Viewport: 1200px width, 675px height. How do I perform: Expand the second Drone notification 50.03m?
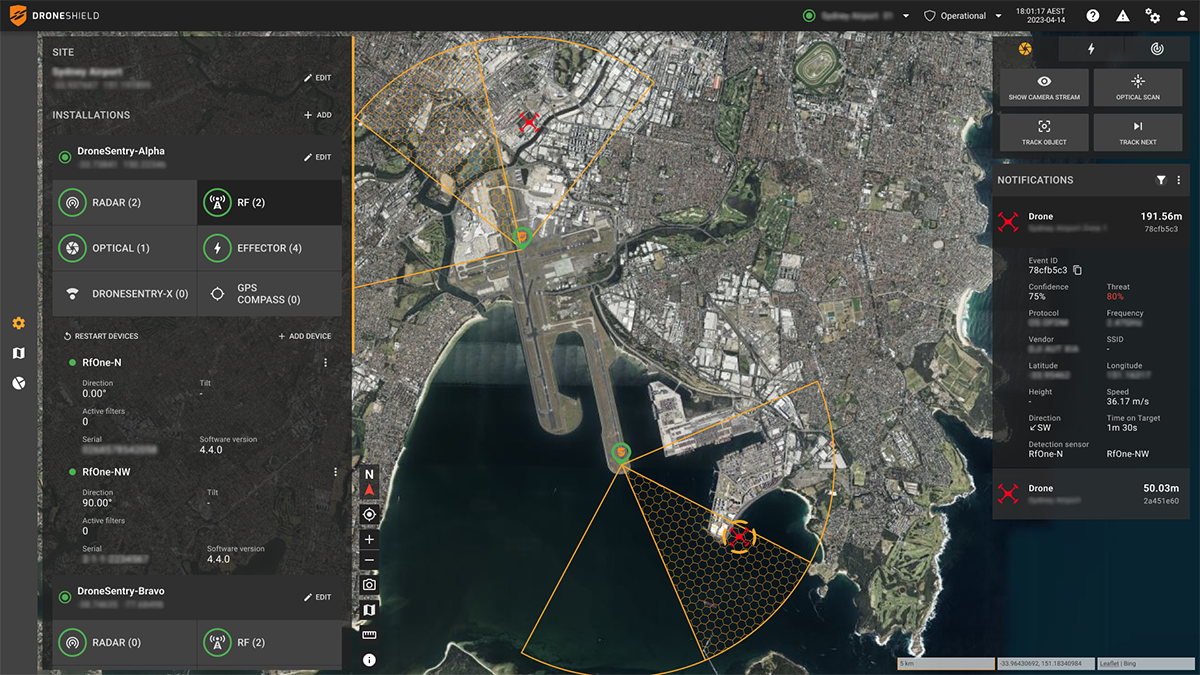(1091, 494)
